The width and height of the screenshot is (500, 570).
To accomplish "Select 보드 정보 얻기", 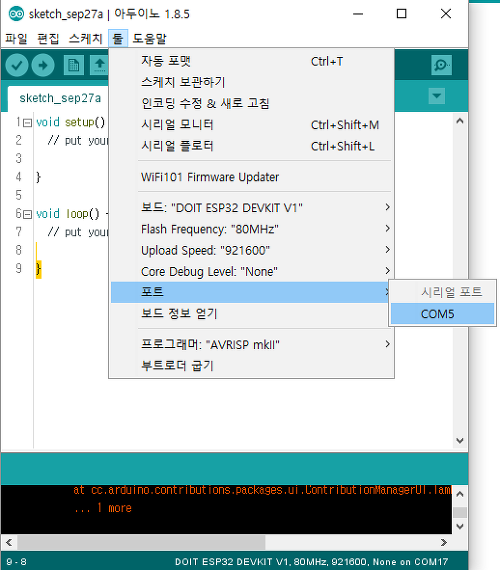I will click(252, 313).
